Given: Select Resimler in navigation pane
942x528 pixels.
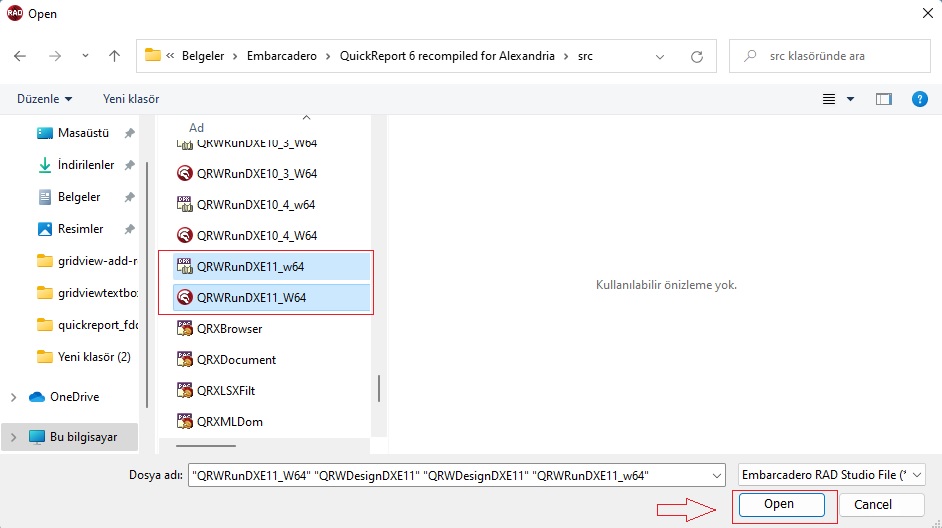Looking at the screenshot, I should 81,228.
